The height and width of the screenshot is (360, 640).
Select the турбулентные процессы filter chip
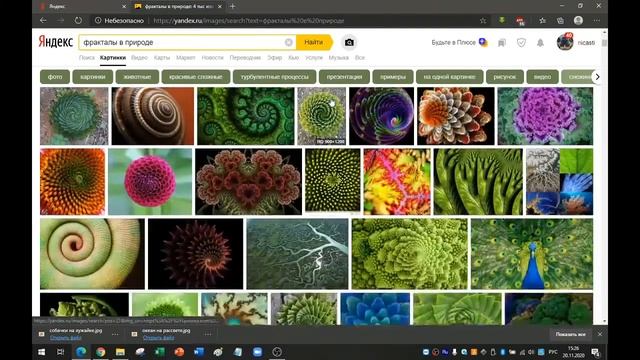274,77
